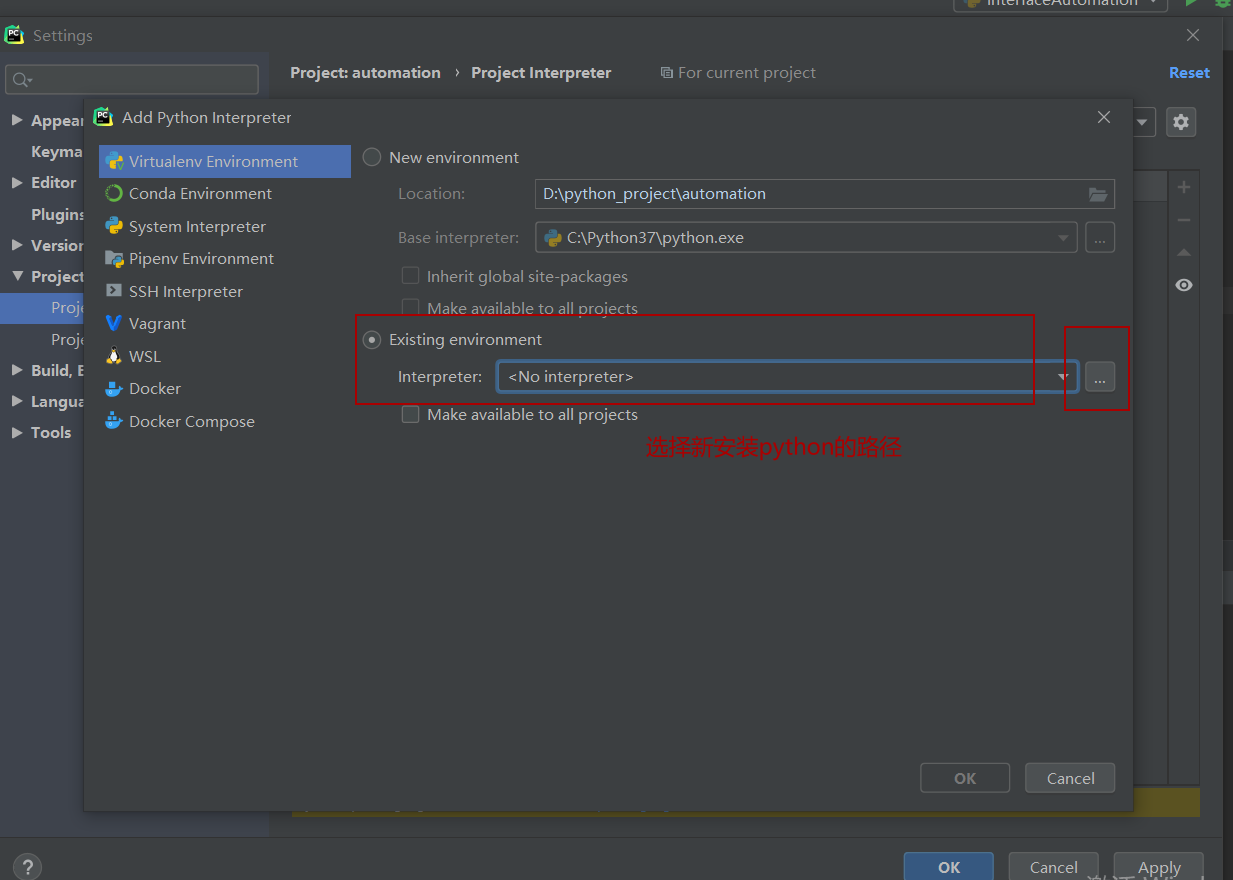Cancel the Add Python Interpreter dialog
Image resolution: width=1233 pixels, height=880 pixels.
(x=1069, y=777)
